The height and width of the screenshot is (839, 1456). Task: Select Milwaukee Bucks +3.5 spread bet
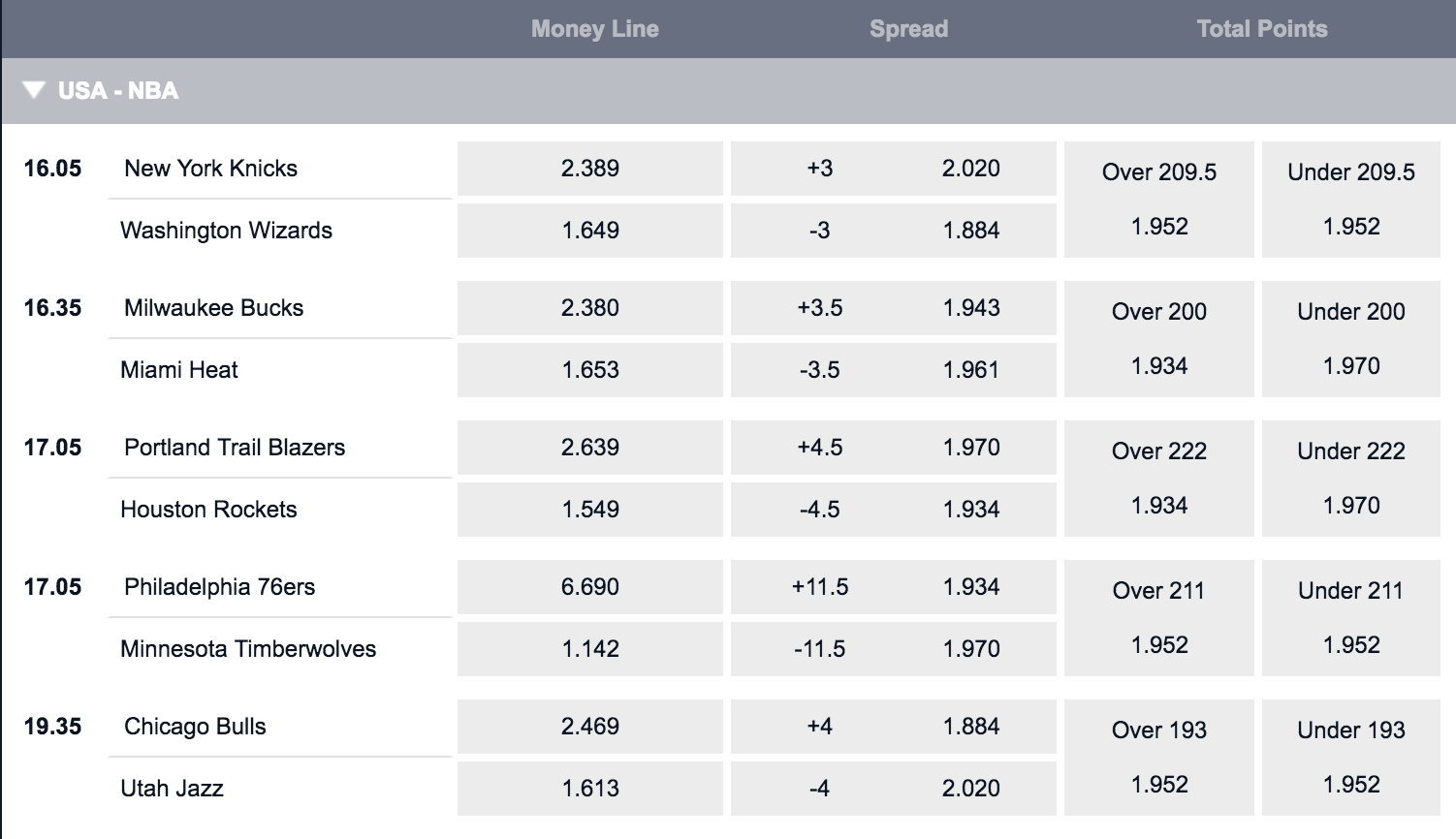(894, 308)
